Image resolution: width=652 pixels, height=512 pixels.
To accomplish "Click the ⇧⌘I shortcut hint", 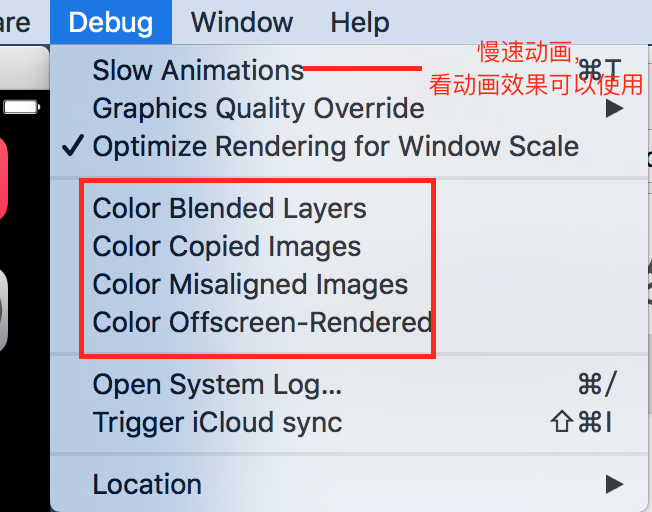I will pyautogui.click(x=582, y=422).
